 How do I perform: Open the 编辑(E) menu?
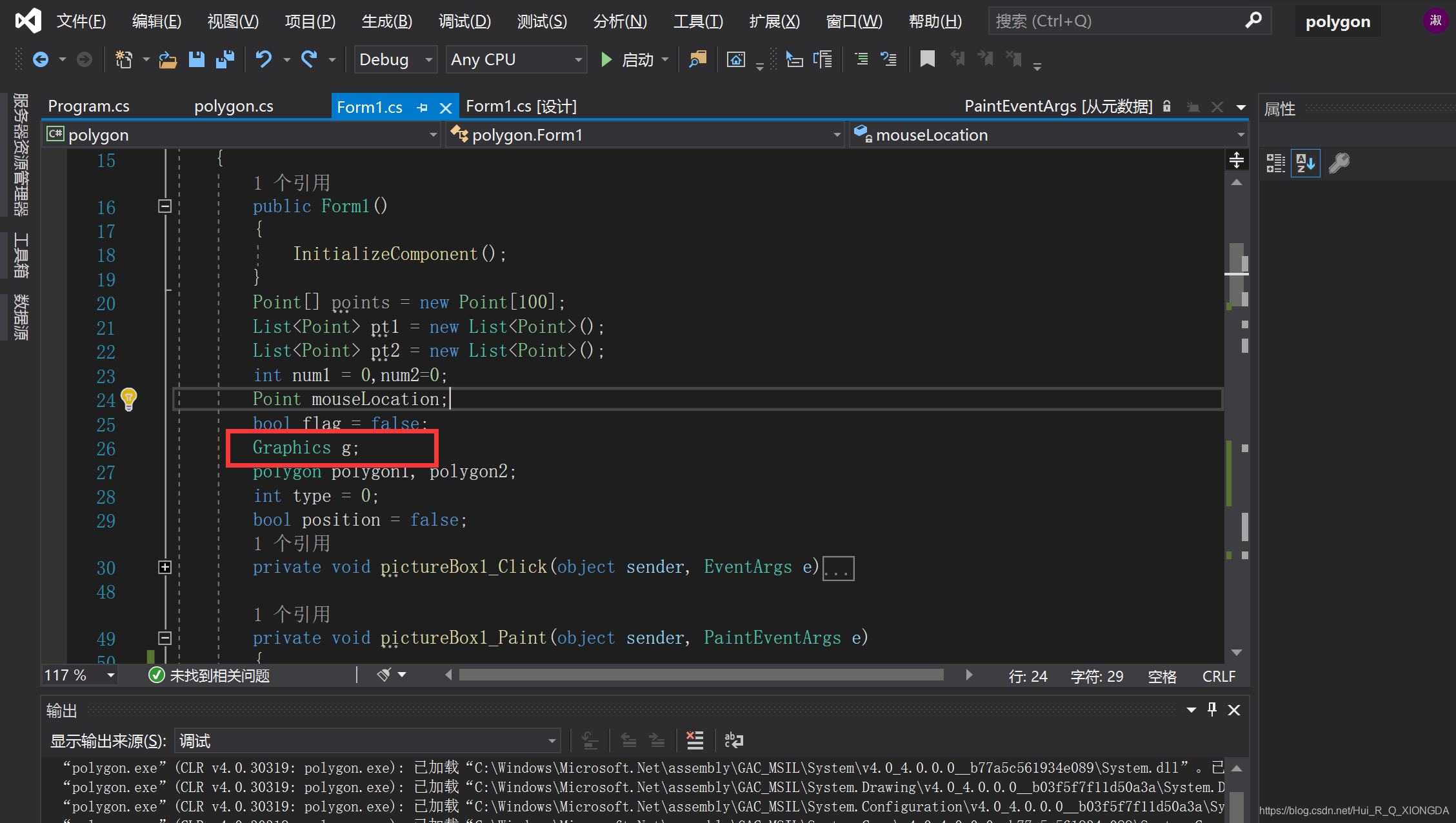(x=156, y=21)
